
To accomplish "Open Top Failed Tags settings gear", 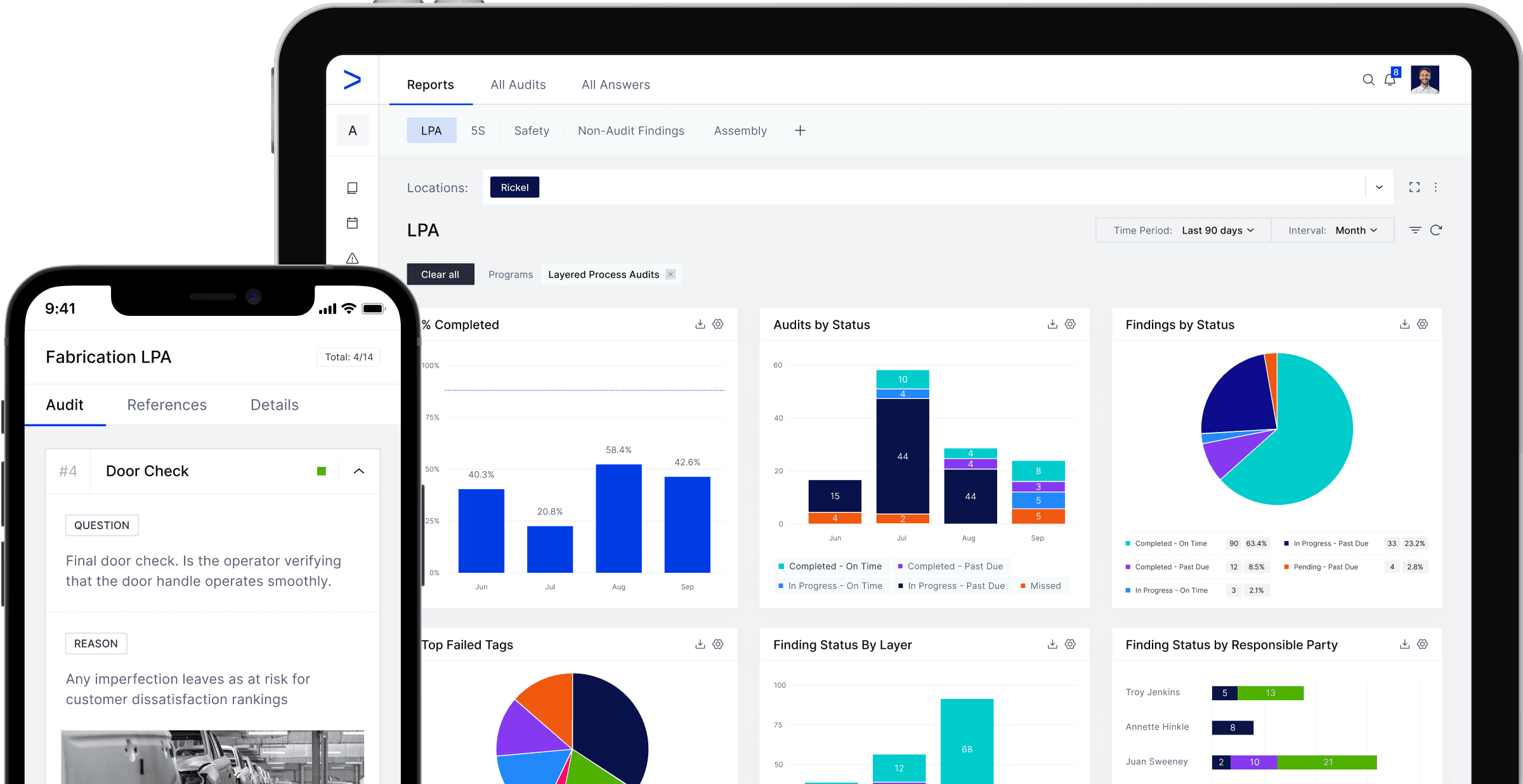I will click(718, 644).
